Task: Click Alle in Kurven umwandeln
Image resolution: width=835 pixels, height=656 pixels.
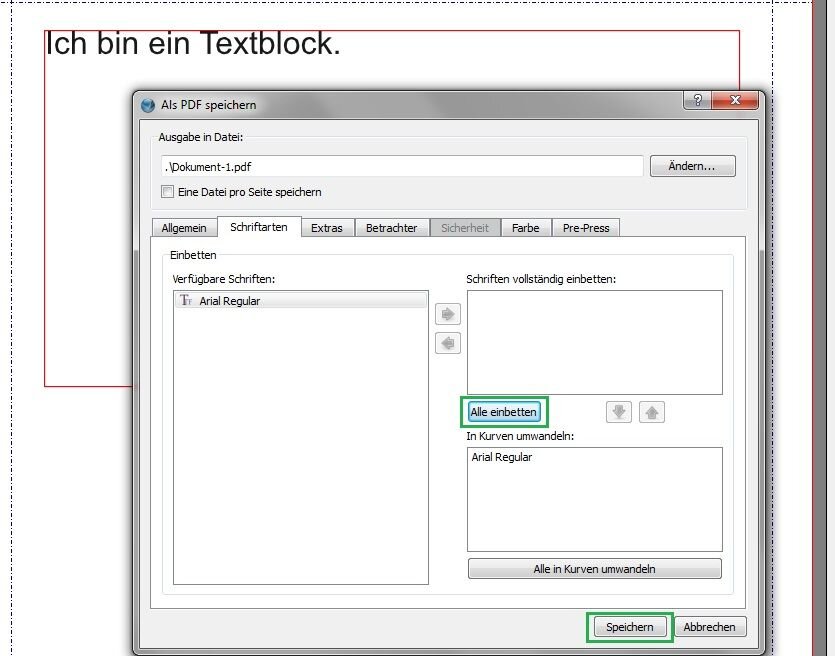Action: 594,569
